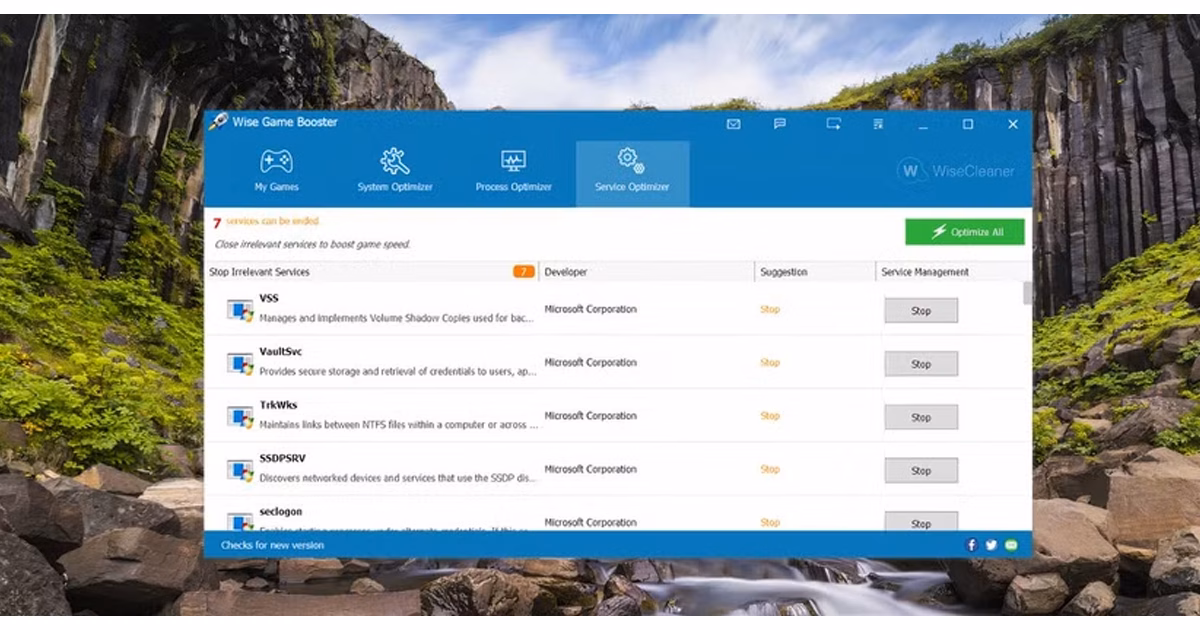Screen dimensions: 1200x630
Task: Click the WiseCleaner logo
Action: 956,171
